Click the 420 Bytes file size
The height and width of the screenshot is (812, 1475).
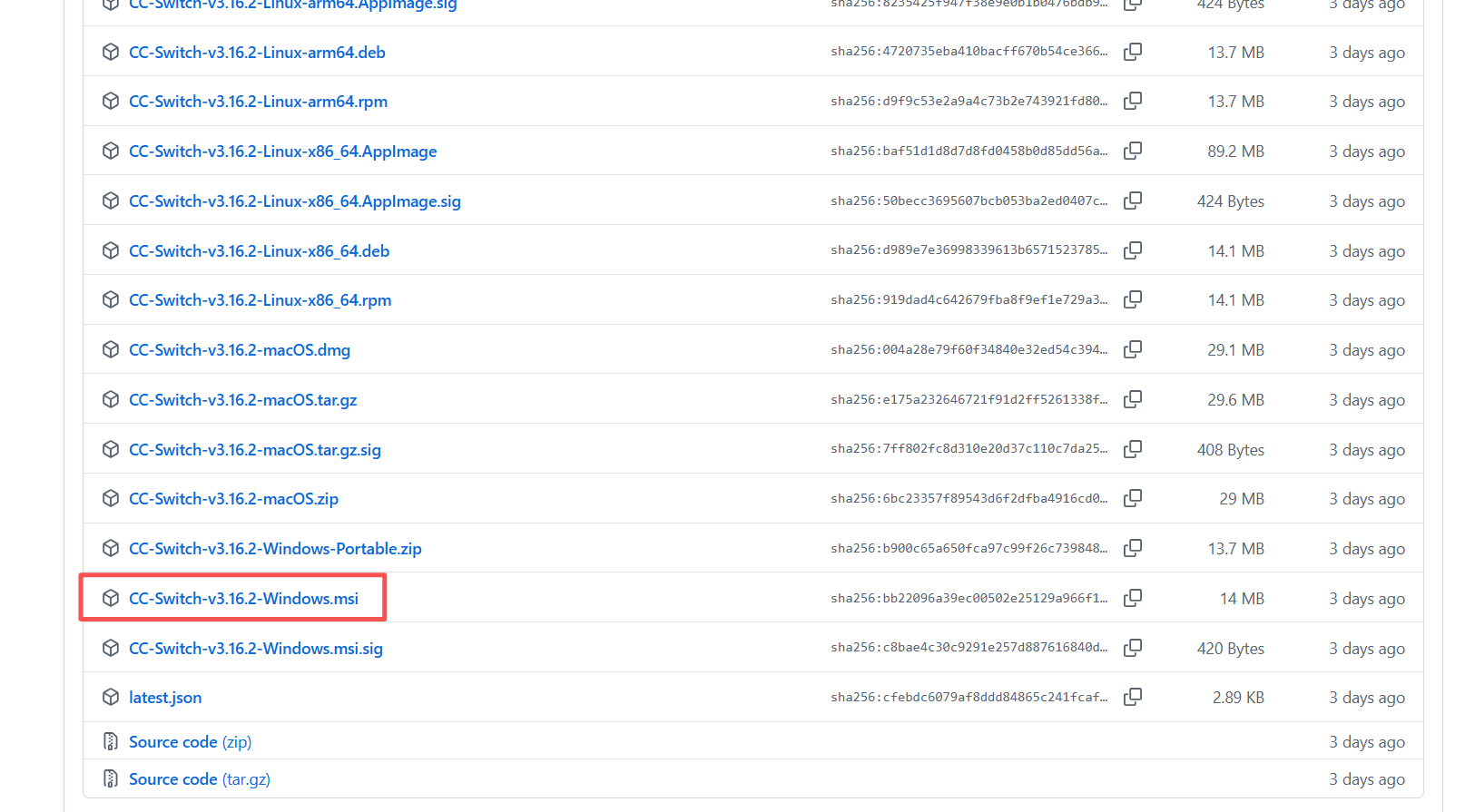pos(1231,649)
